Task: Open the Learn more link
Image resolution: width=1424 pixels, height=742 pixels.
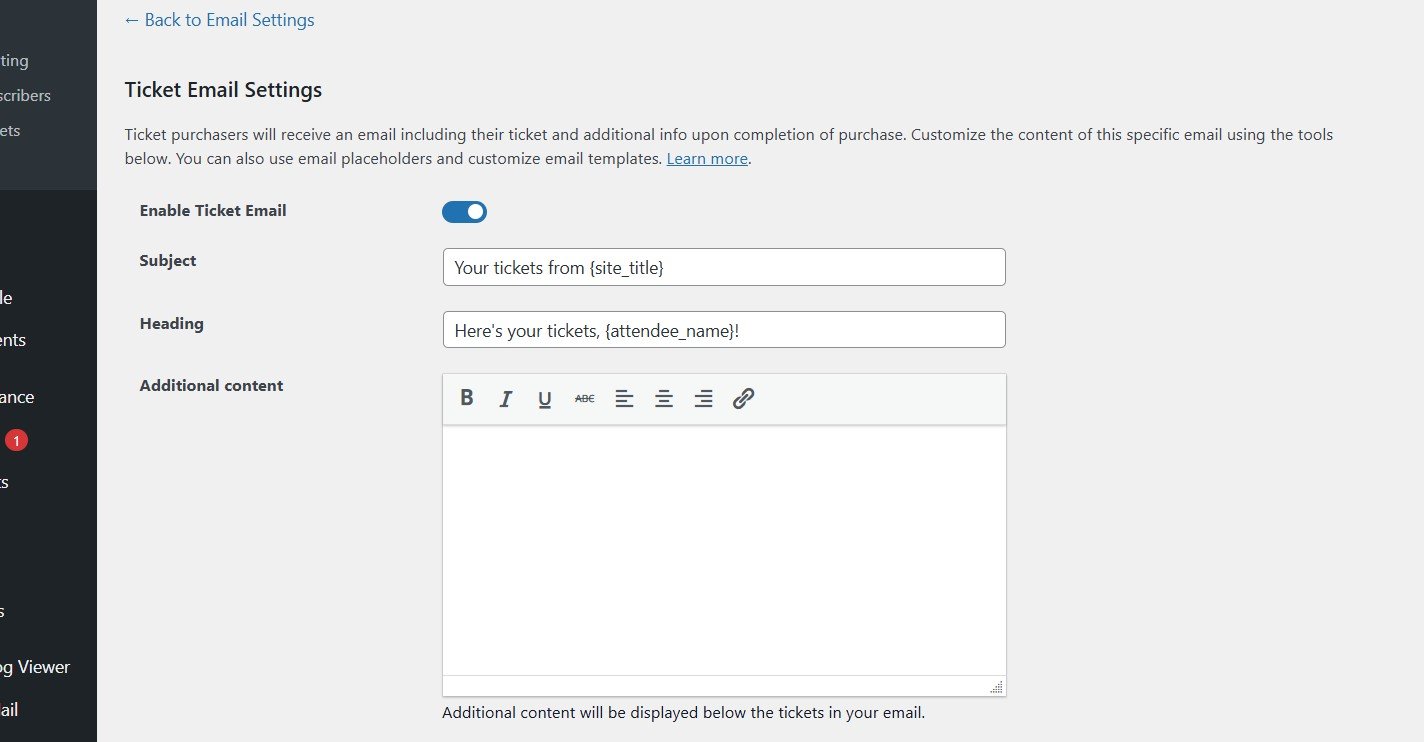Action: click(x=706, y=158)
